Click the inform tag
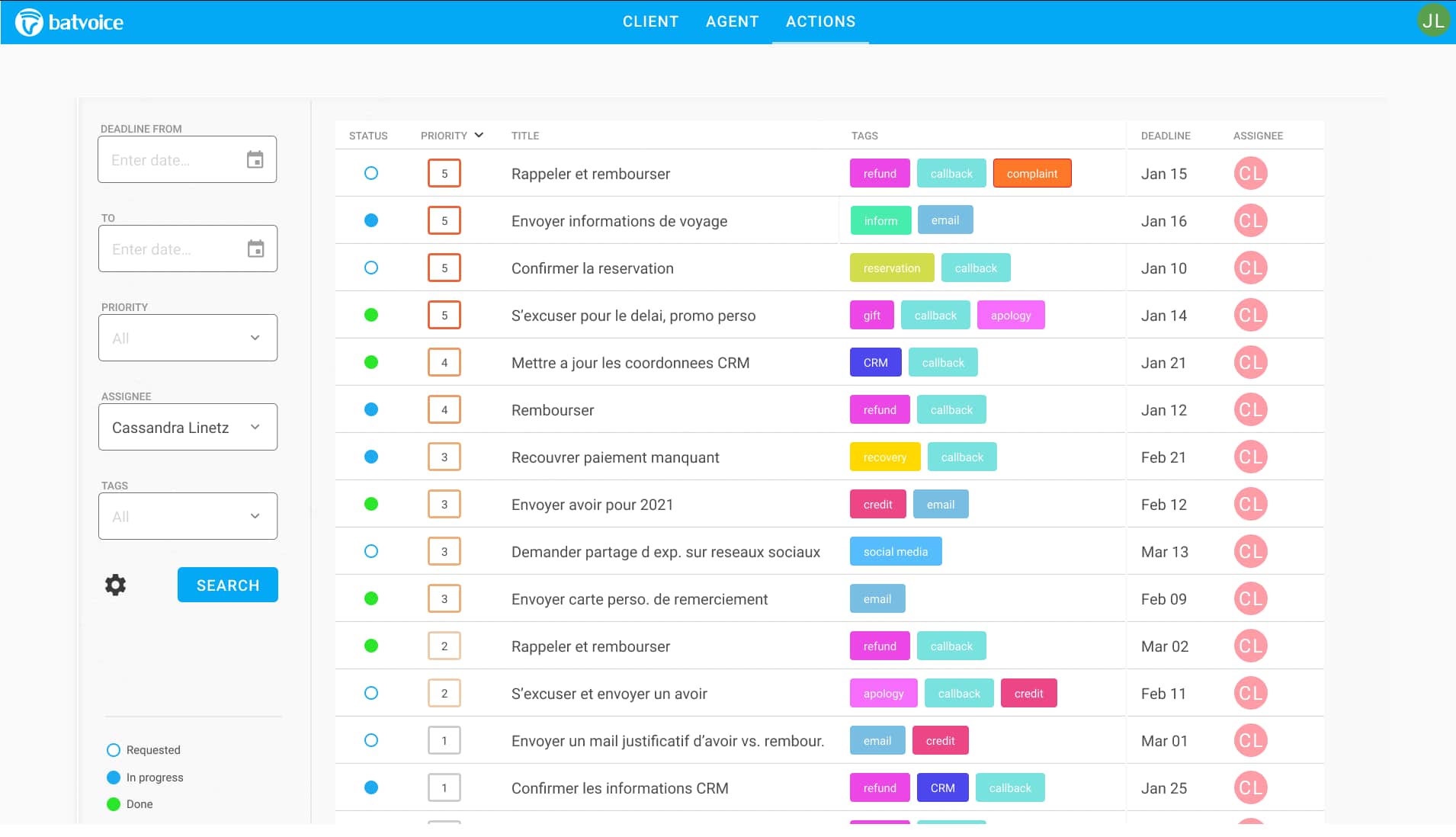Screen dimensions: 1456x837 (x=880, y=221)
